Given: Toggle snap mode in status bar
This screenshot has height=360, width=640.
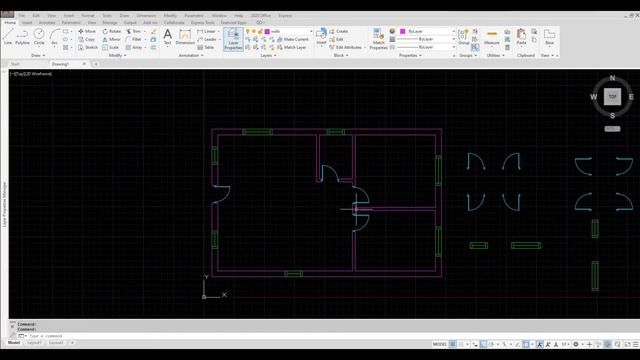Looking at the screenshot, I should pos(462,344).
